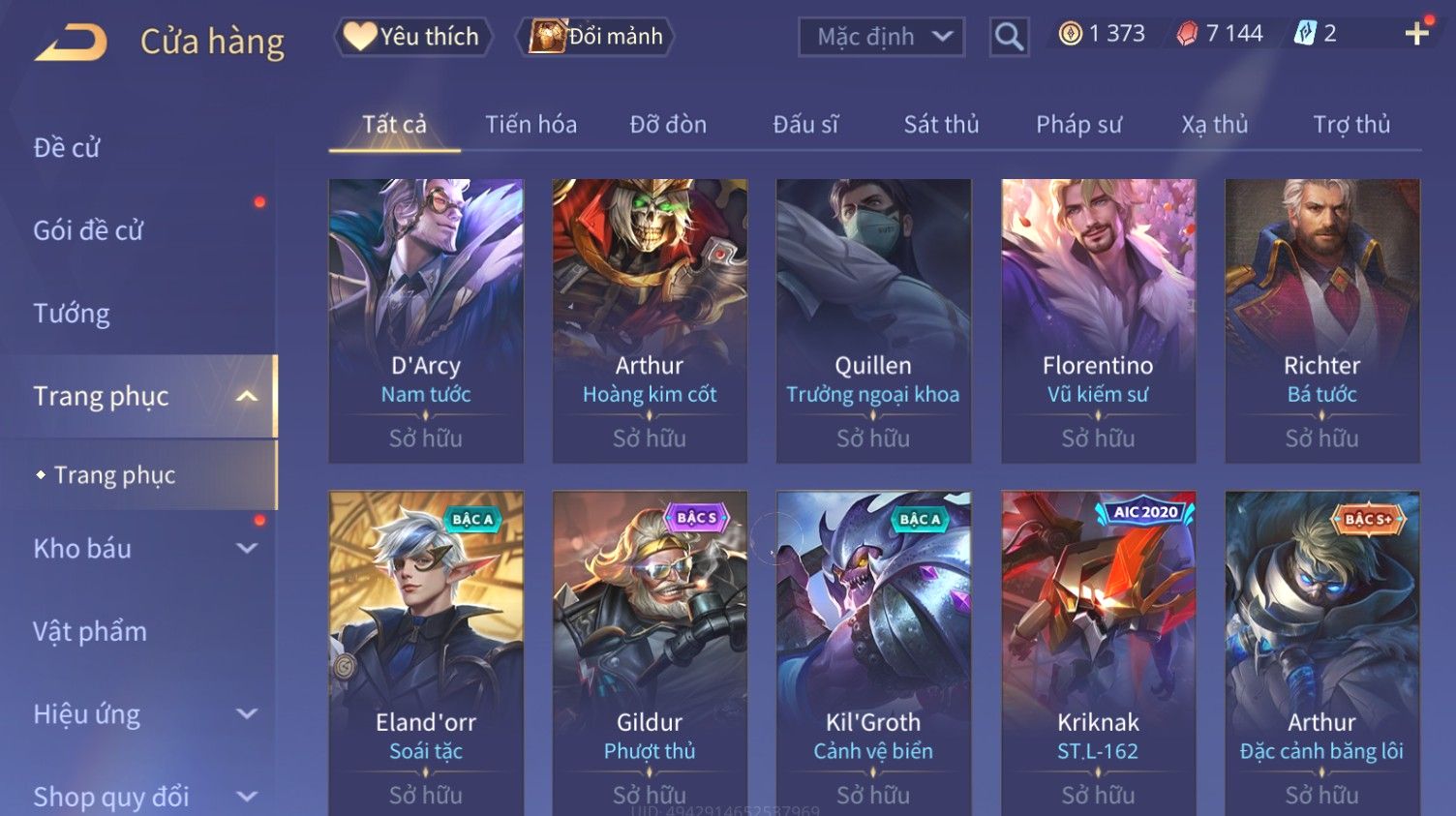Switch to the Sát thủ tab
The height and width of the screenshot is (816, 1456).
[x=941, y=124]
